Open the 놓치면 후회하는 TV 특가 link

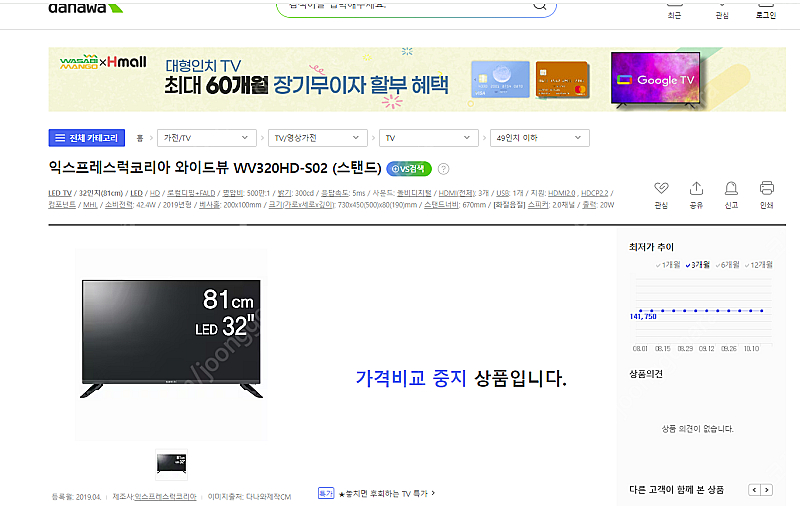click(386, 493)
